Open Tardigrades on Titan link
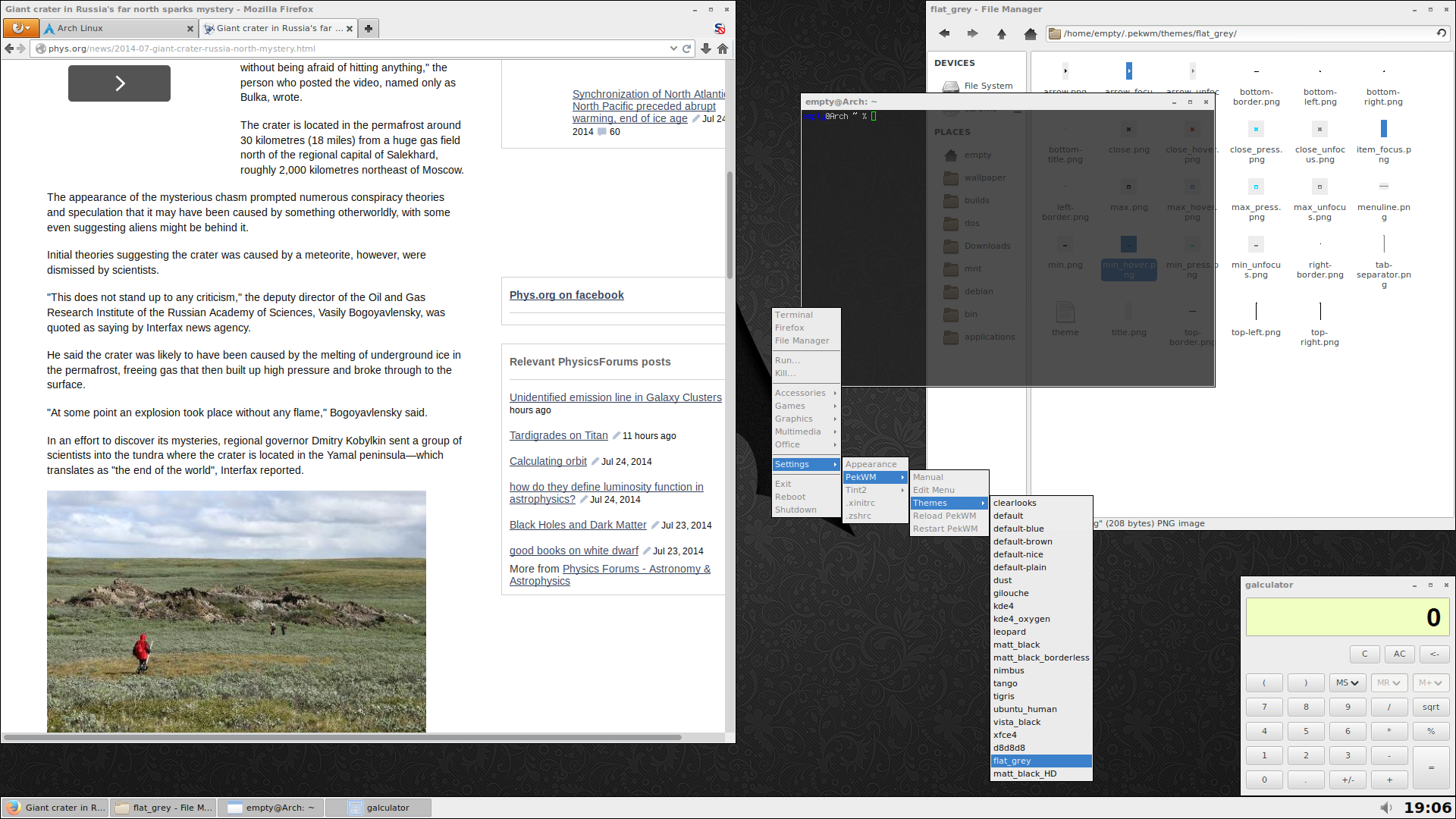Image resolution: width=1456 pixels, height=819 pixels. 558,435
